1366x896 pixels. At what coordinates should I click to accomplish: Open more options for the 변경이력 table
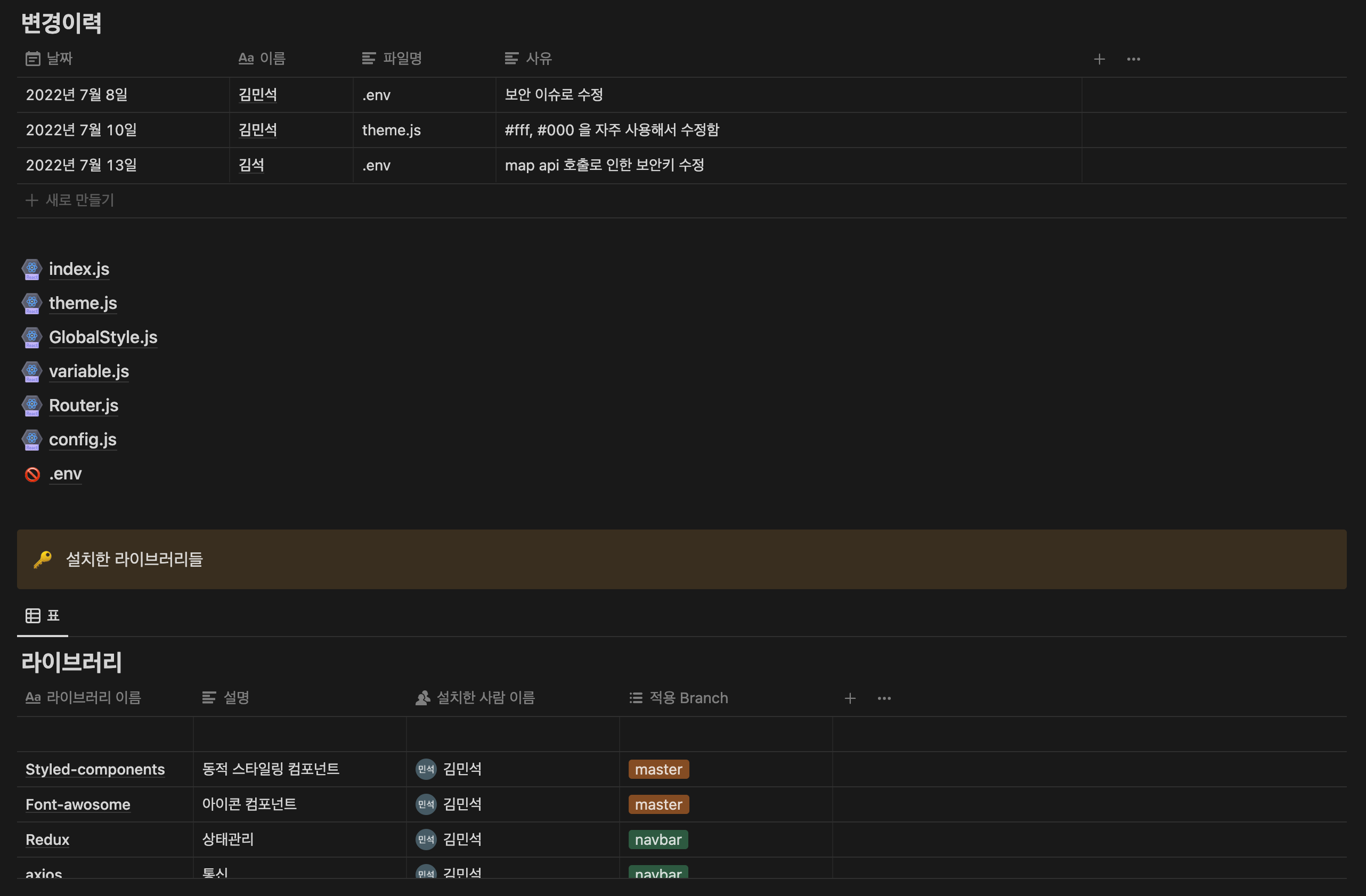point(1134,59)
